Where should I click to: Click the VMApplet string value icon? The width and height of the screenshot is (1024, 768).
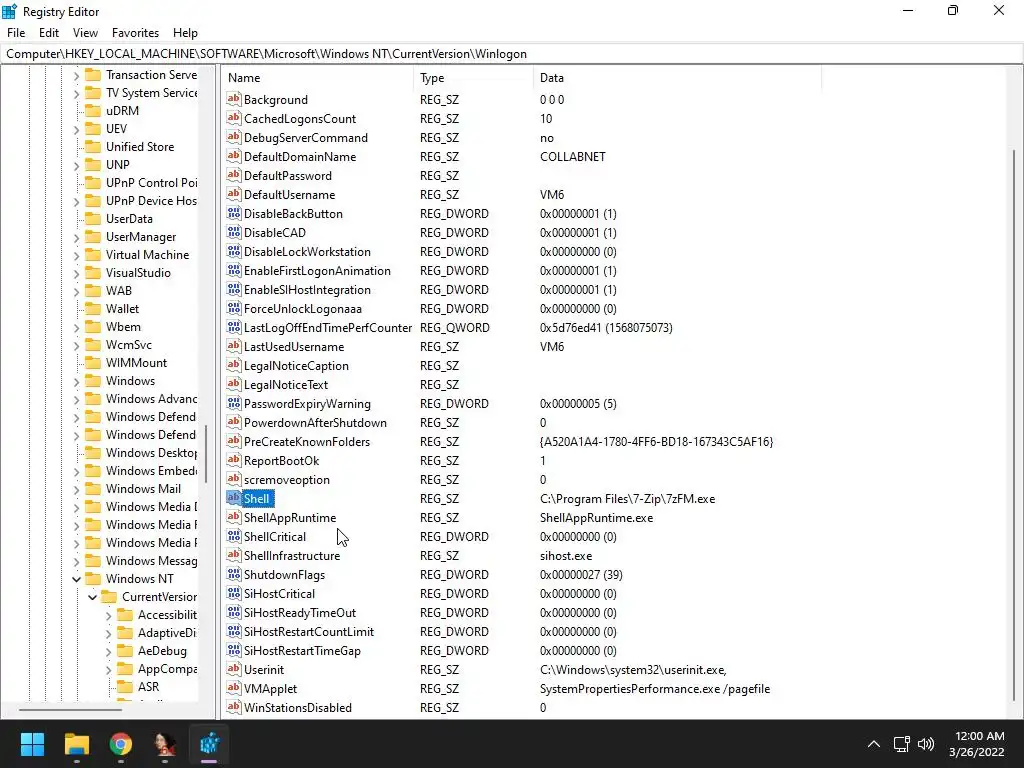coord(234,688)
